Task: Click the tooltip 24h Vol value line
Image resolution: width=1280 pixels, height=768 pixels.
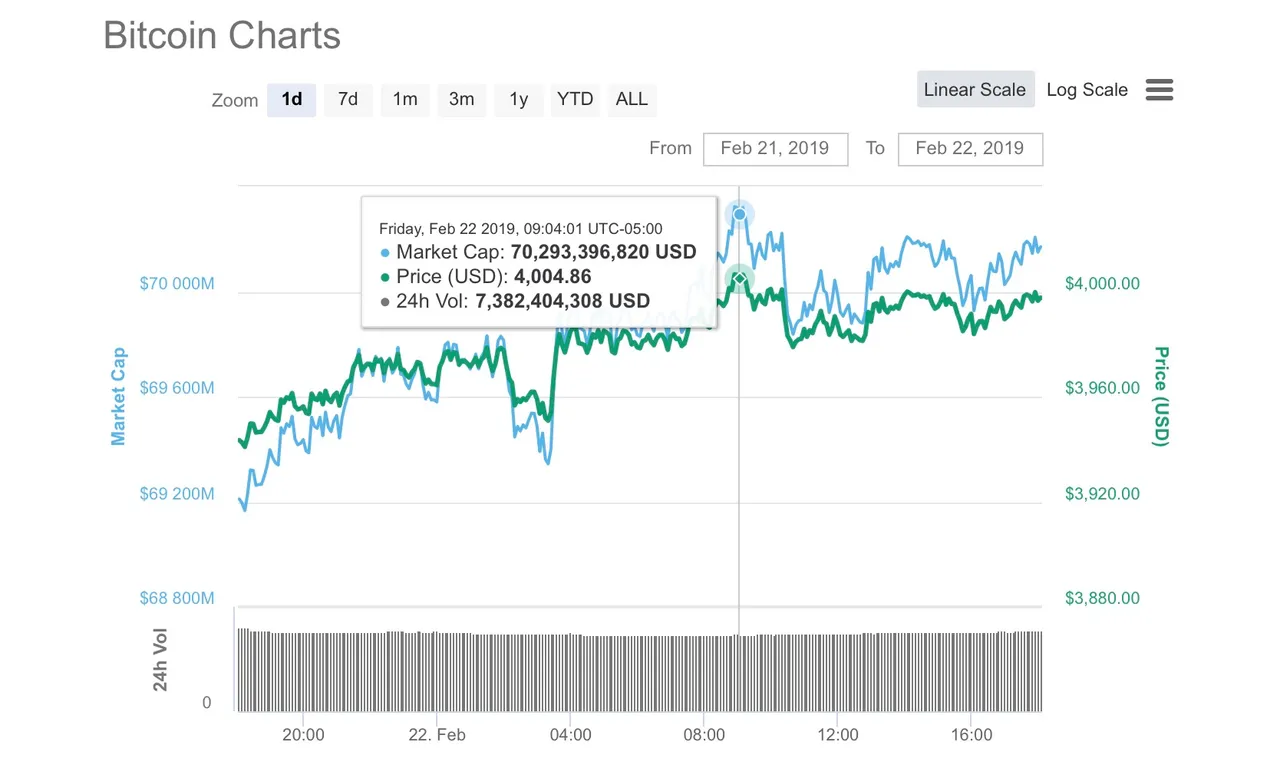Action: click(515, 300)
